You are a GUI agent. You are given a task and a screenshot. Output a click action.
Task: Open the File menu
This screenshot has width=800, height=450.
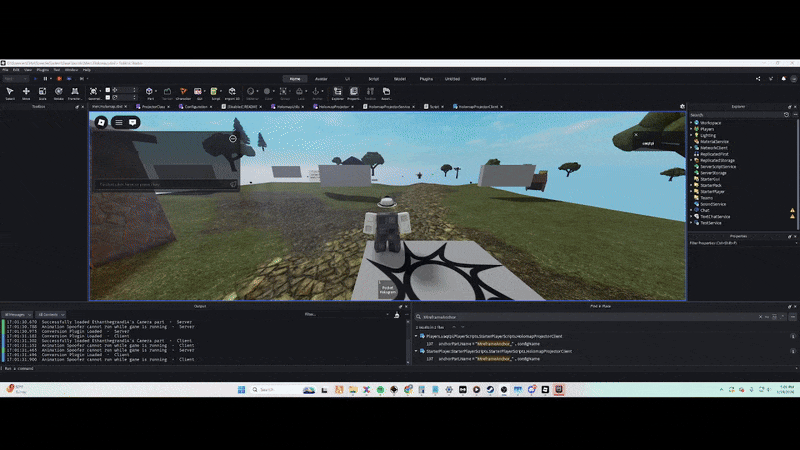point(5,70)
